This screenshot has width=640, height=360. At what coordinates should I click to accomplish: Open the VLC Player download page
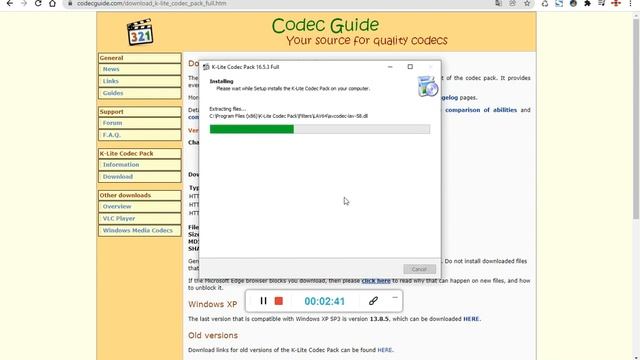click(x=140, y=218)
